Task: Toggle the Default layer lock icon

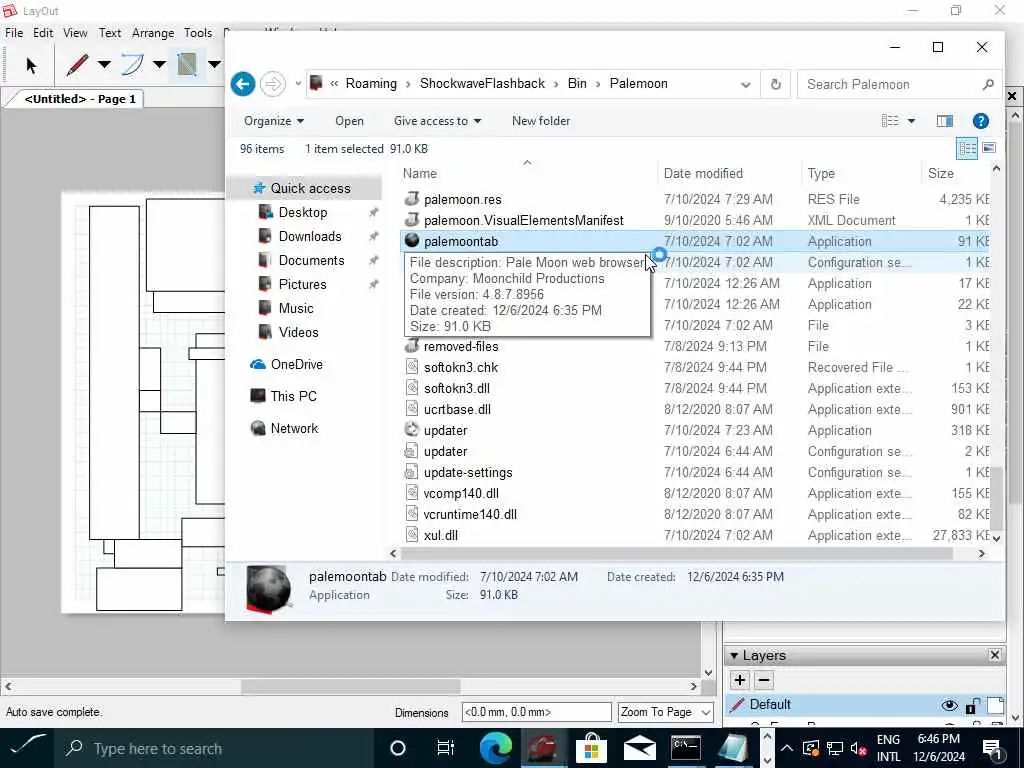Action: coord(972,705)
